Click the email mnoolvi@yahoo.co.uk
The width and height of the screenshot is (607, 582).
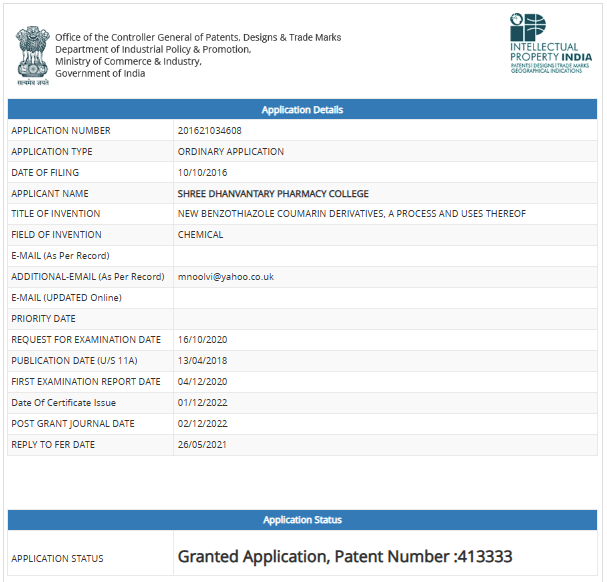226,277
